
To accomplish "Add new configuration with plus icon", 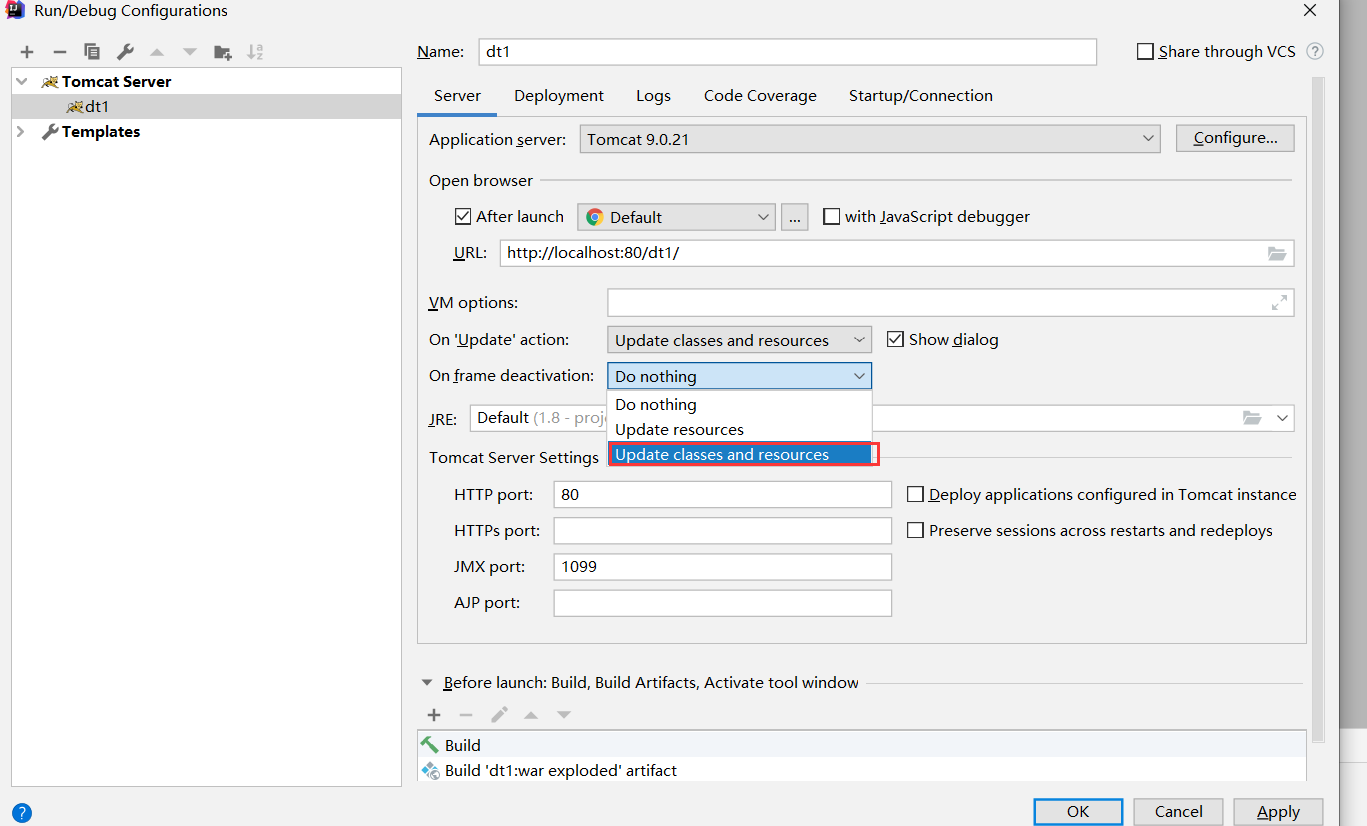I will tap(27, 52).
